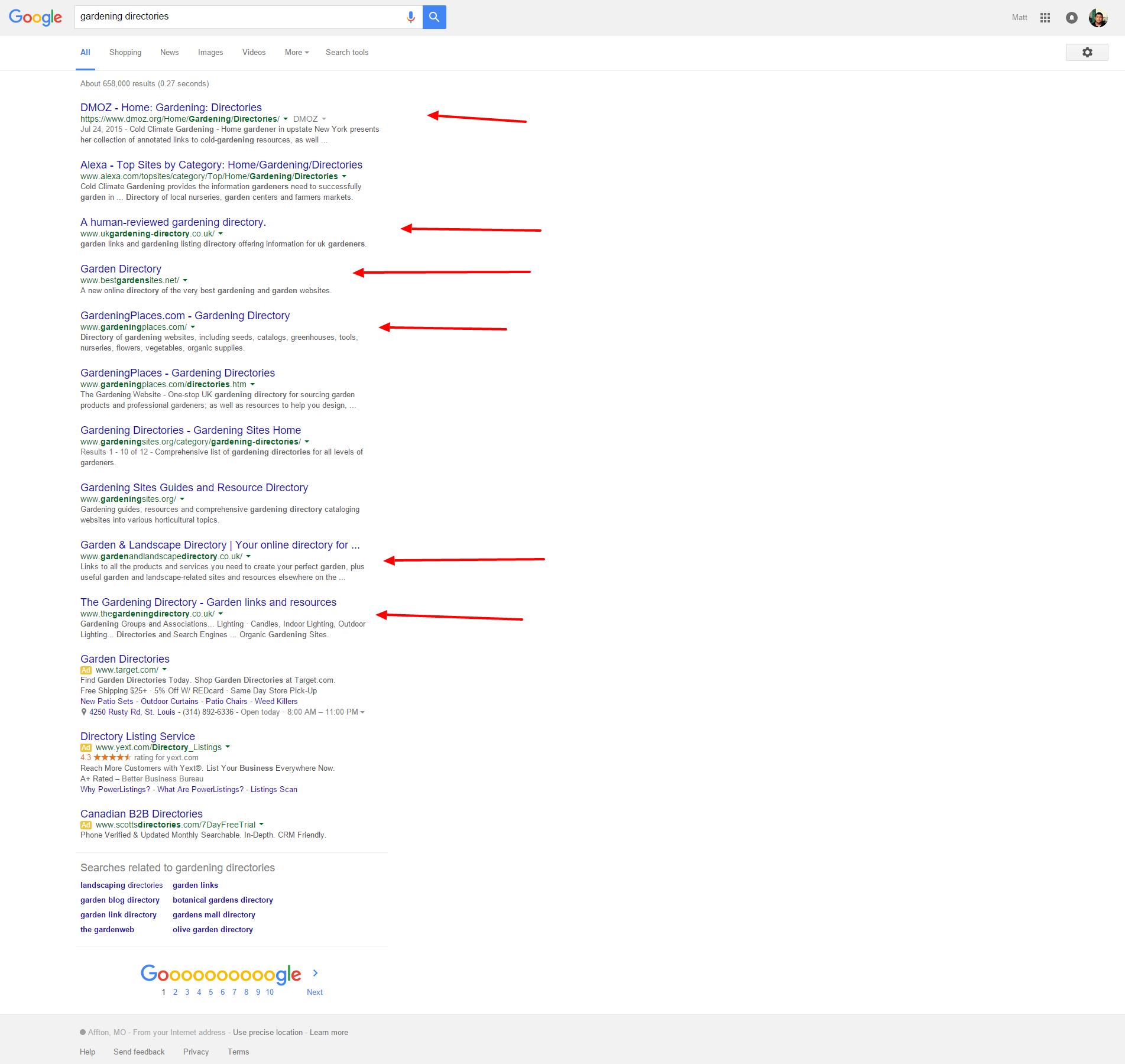Search related: the gardenweb
Viewport: 1125px width, 1064px height.
click(107, 930)
